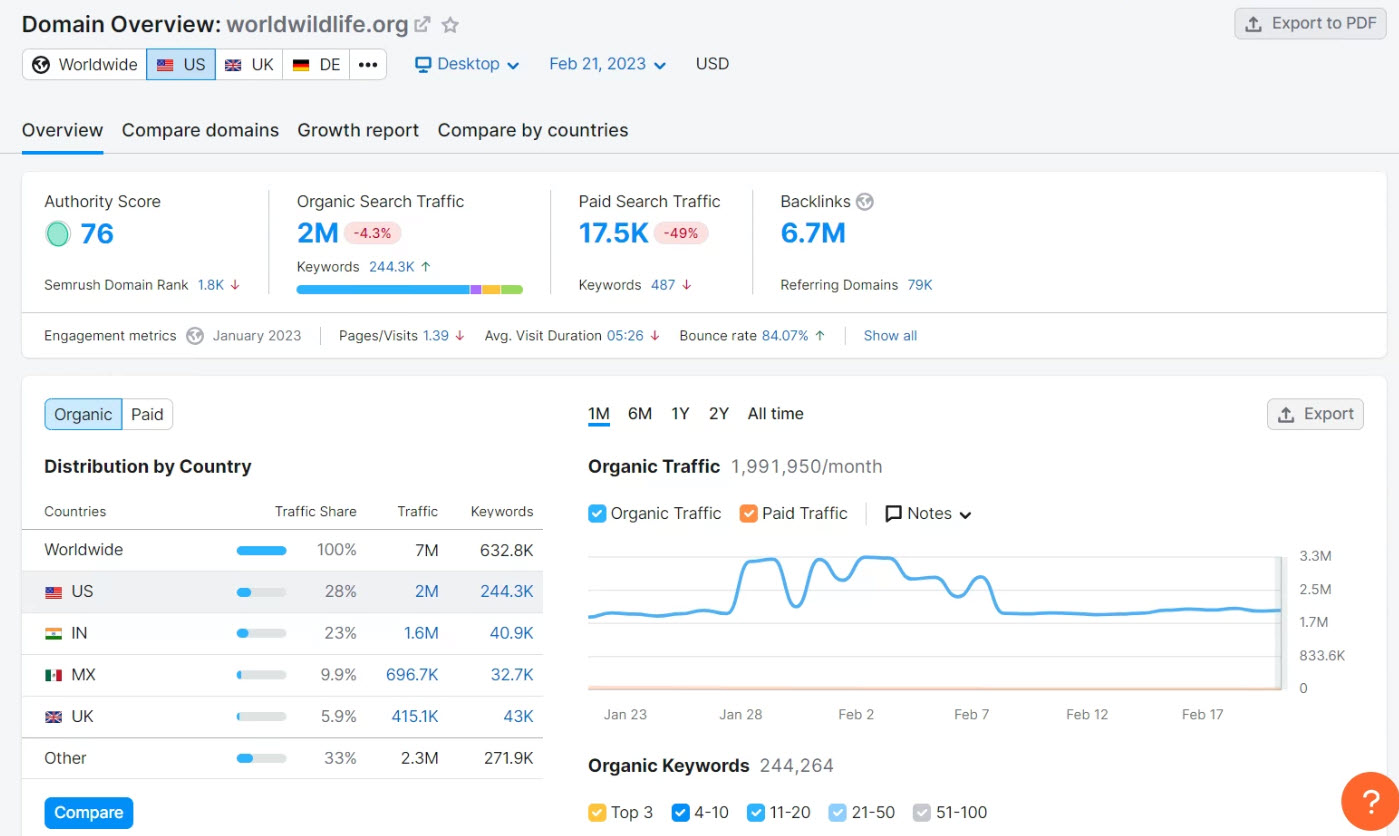Toggle the Top 3 keywords checkbox

pyautogui.click(x=597, y=812)
